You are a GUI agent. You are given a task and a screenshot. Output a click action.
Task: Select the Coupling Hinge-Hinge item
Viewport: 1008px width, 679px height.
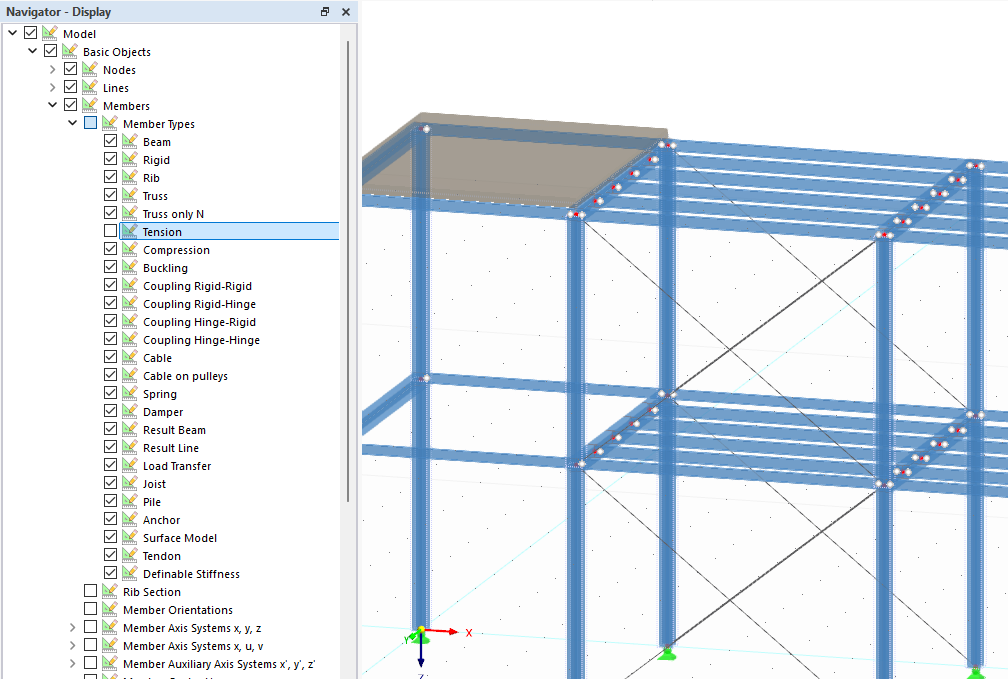(201, 340)
